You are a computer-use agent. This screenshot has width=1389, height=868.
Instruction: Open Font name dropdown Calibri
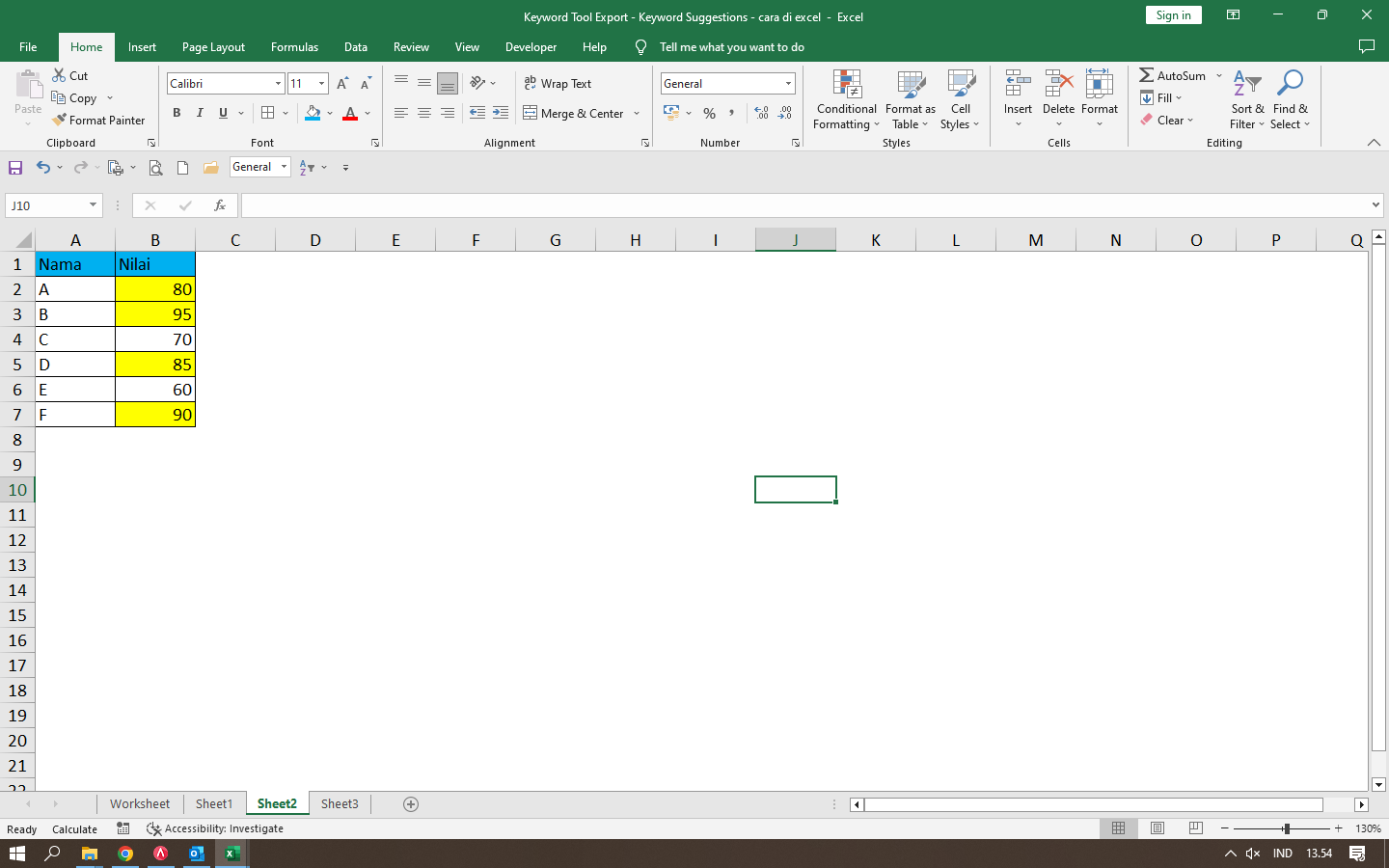click(x=279, y=84)
